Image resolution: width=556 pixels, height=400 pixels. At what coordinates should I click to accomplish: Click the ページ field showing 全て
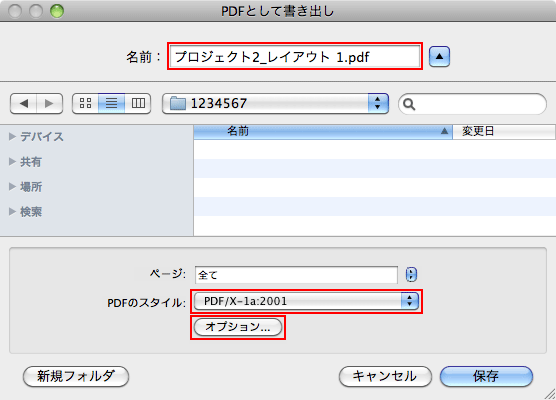coord(296,275)
